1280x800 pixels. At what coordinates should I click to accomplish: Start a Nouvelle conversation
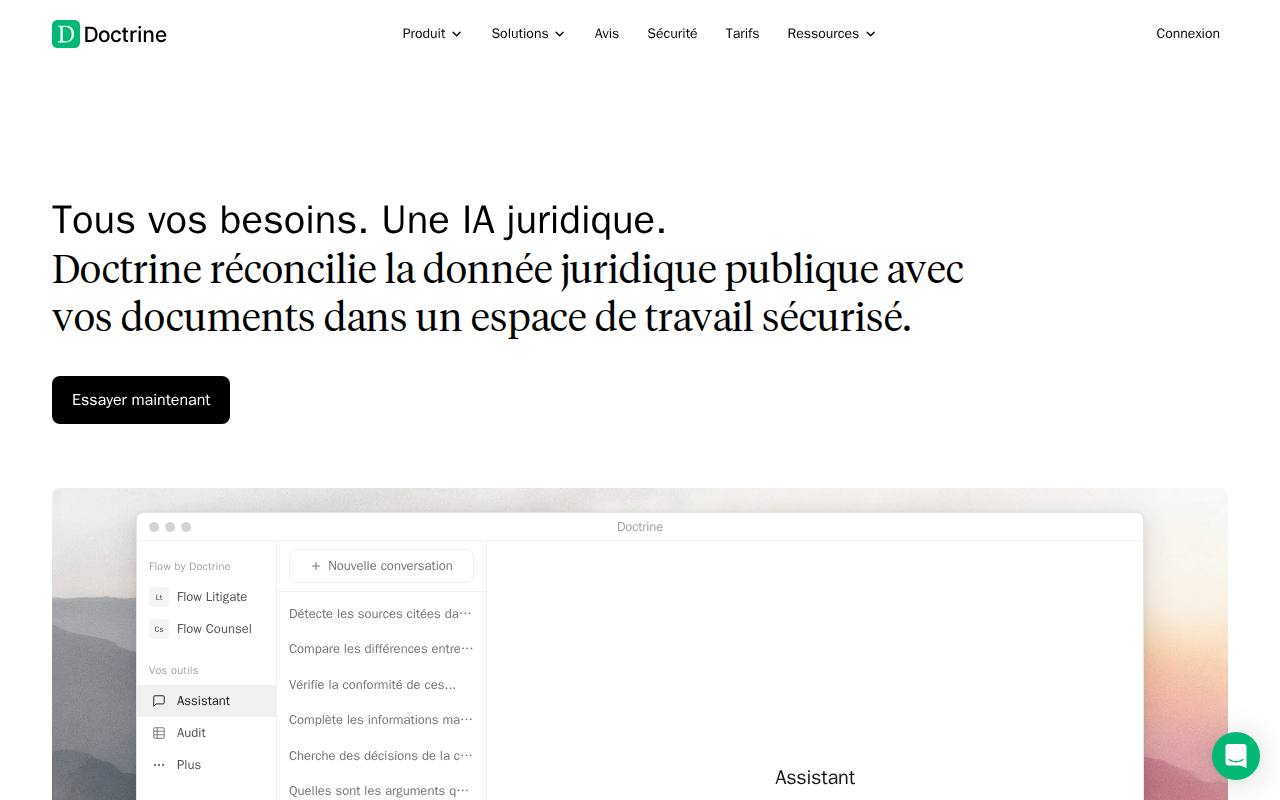(381, 566)
